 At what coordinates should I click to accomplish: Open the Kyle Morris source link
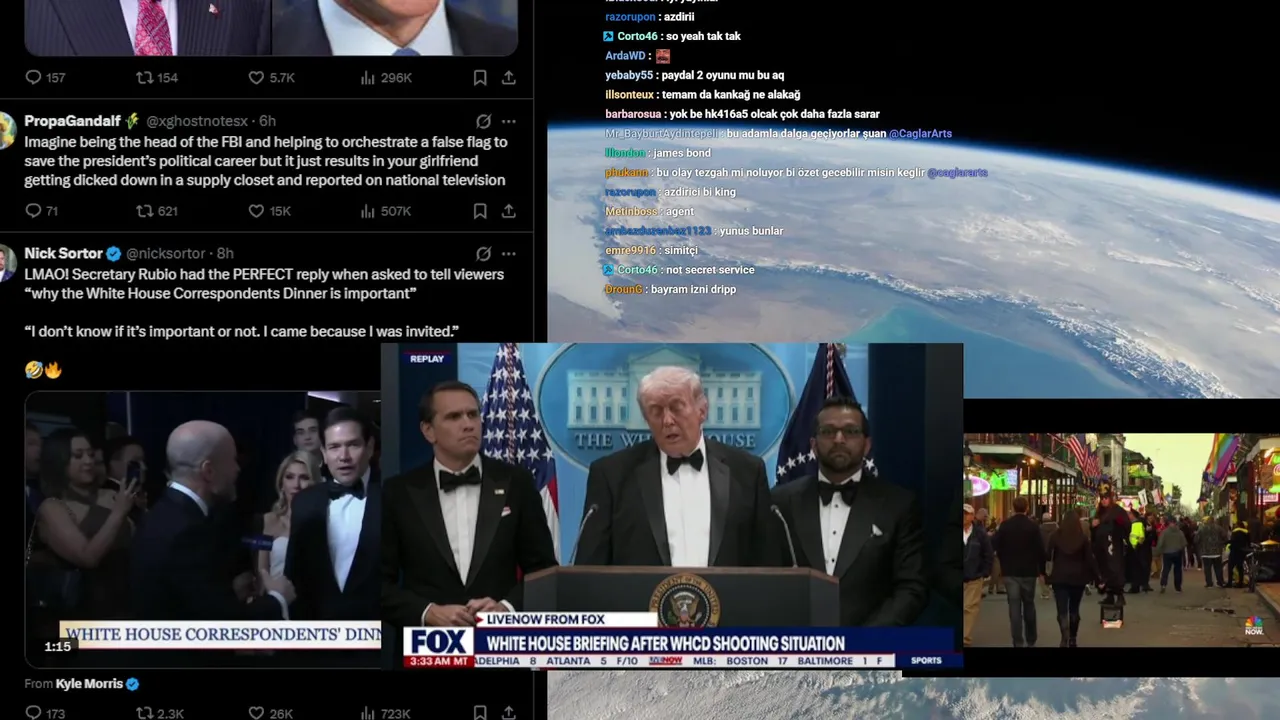click(89, 684)
